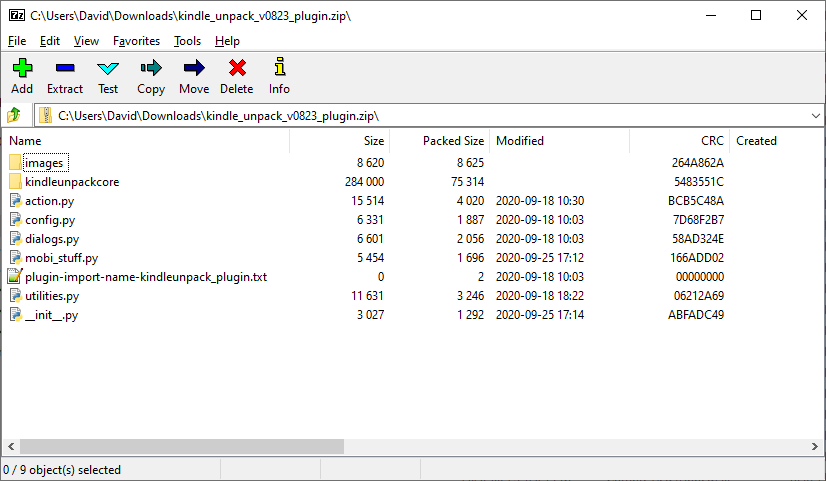Open the Help menu
826x481 pixels.
coord(227,41)
